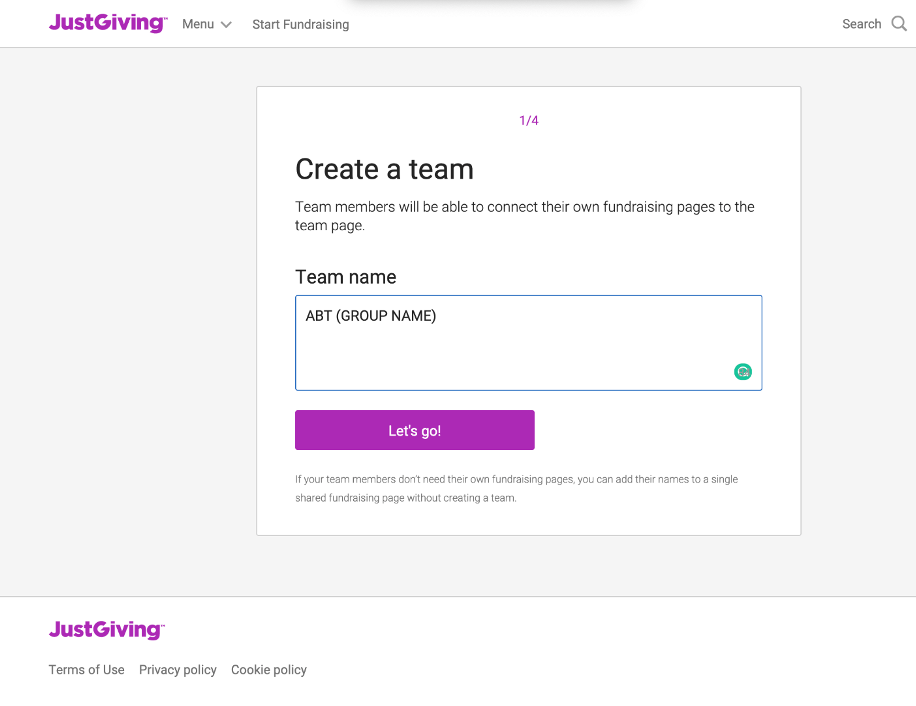The image size is (916, 706).
Task: Click the shared fundraising page footnote text
Action: point(516,488)
